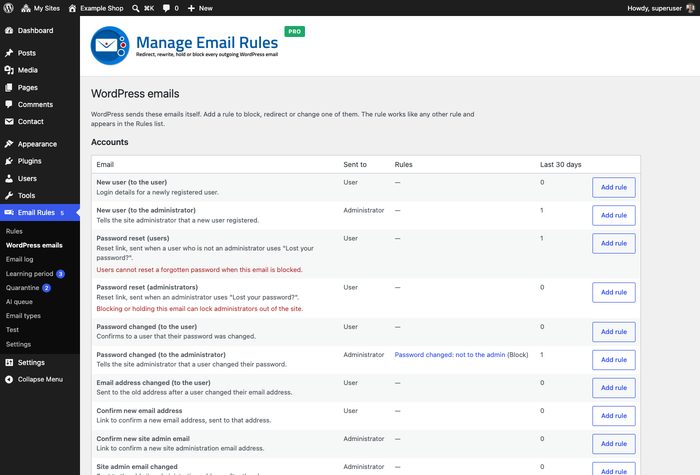Open the Email log submenu item
Image resolution: width=700 pixels, height=475 pixels.
tap(20, 259)
